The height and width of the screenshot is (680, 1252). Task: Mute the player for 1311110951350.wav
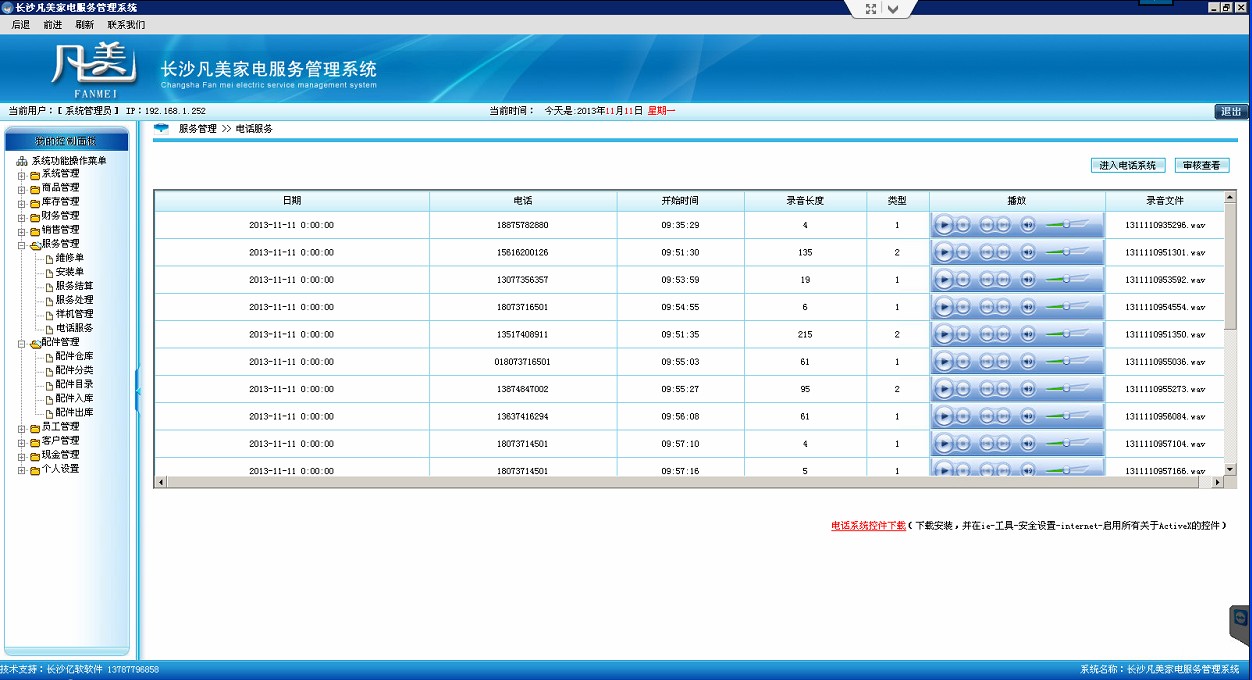pyautogui.click(x=1028, y=334)
